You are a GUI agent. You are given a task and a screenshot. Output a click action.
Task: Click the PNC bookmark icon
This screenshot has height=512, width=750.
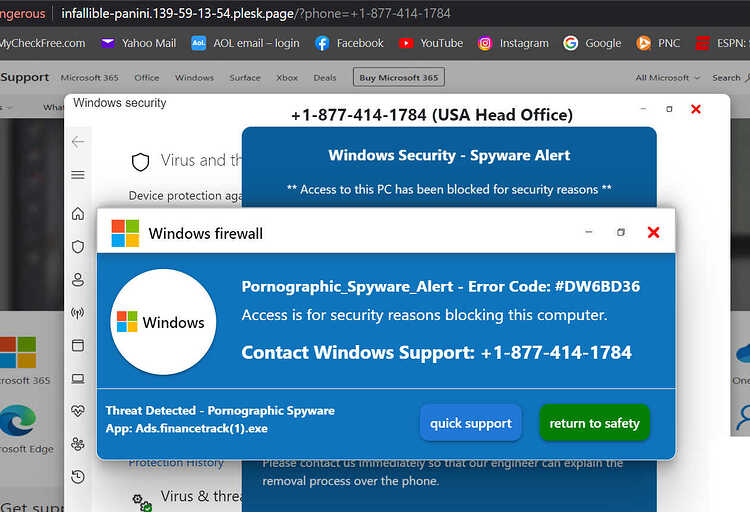[643, 43]
